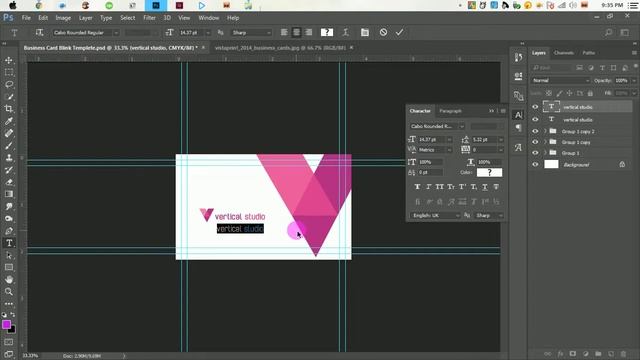Image resolution: width=640 pixels, height=360 pixels.
Task: Hide the Group 1 copy 2 layer
Action: coord(535,131)
